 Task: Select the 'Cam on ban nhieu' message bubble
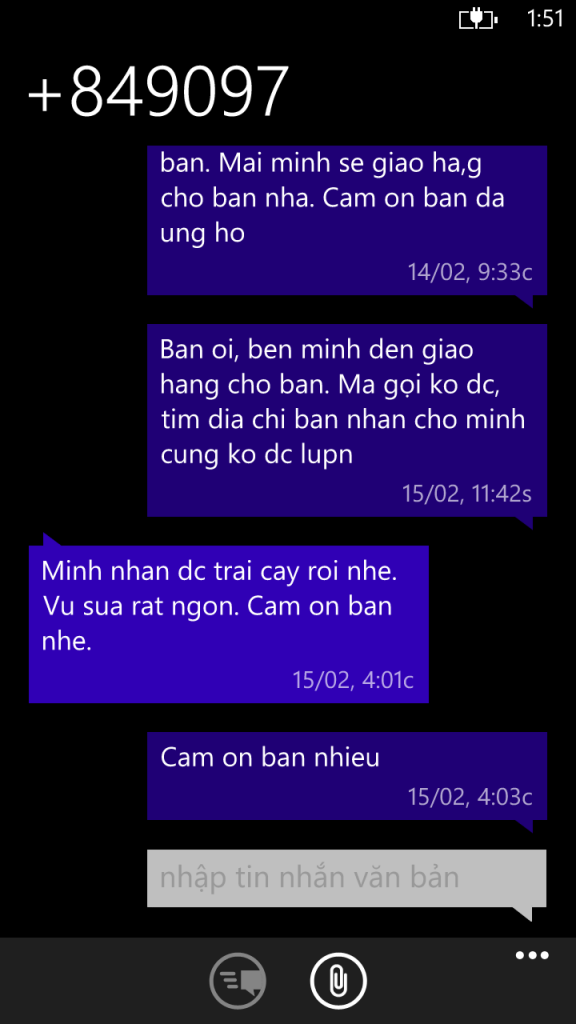(347, 775)
